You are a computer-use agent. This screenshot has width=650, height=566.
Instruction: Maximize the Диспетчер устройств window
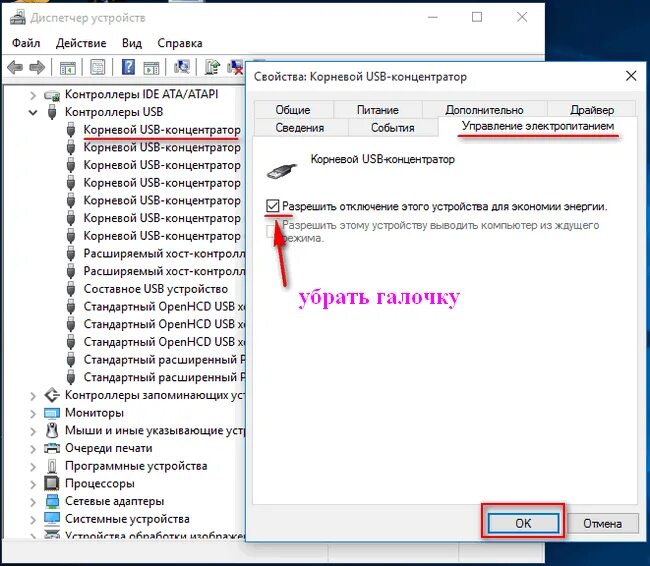coord(477,17)
